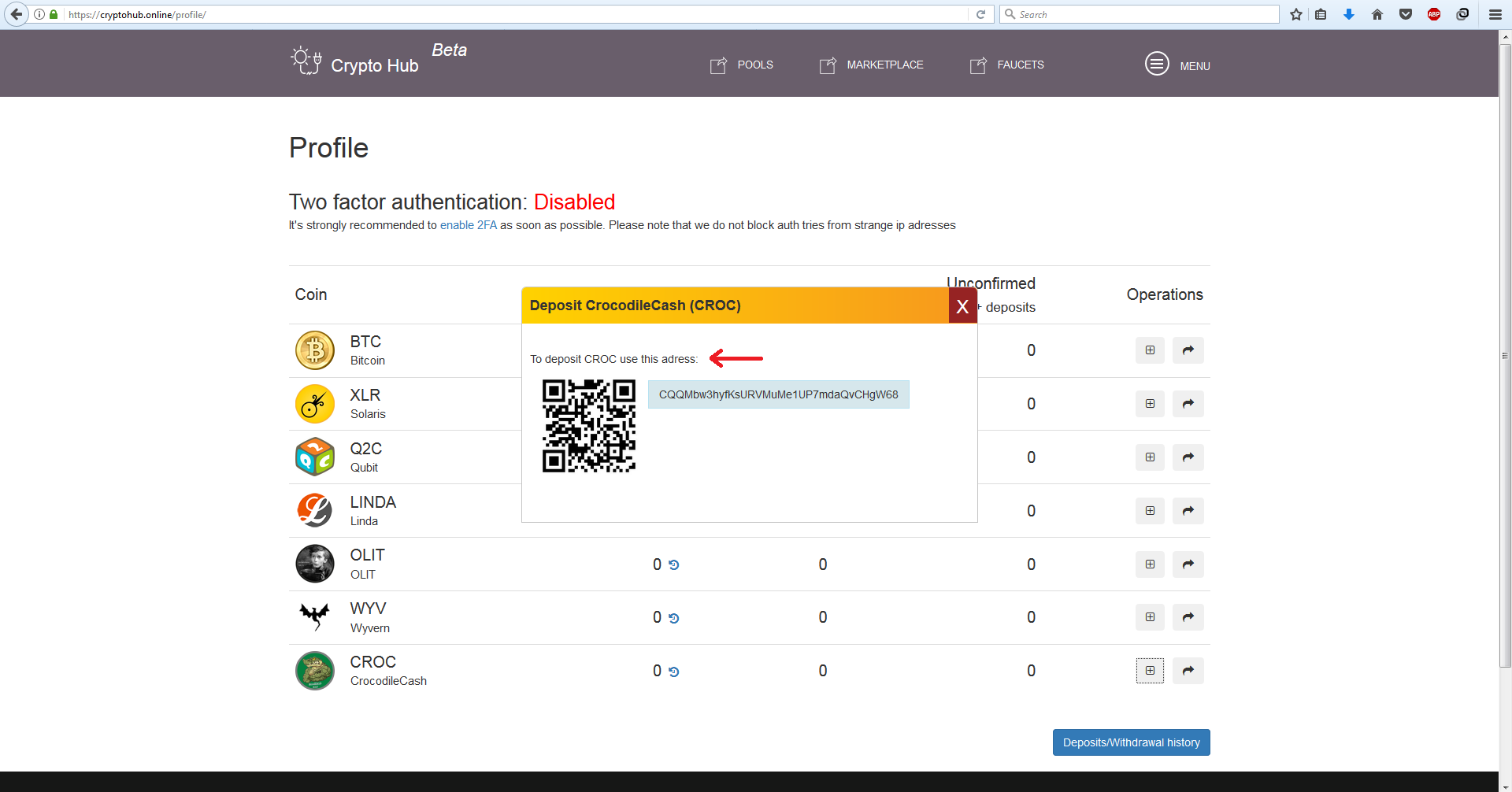Open deposit for the LINDA row
The height and width of the screenshot is (792, 1512).
(x=1150, y=511)
